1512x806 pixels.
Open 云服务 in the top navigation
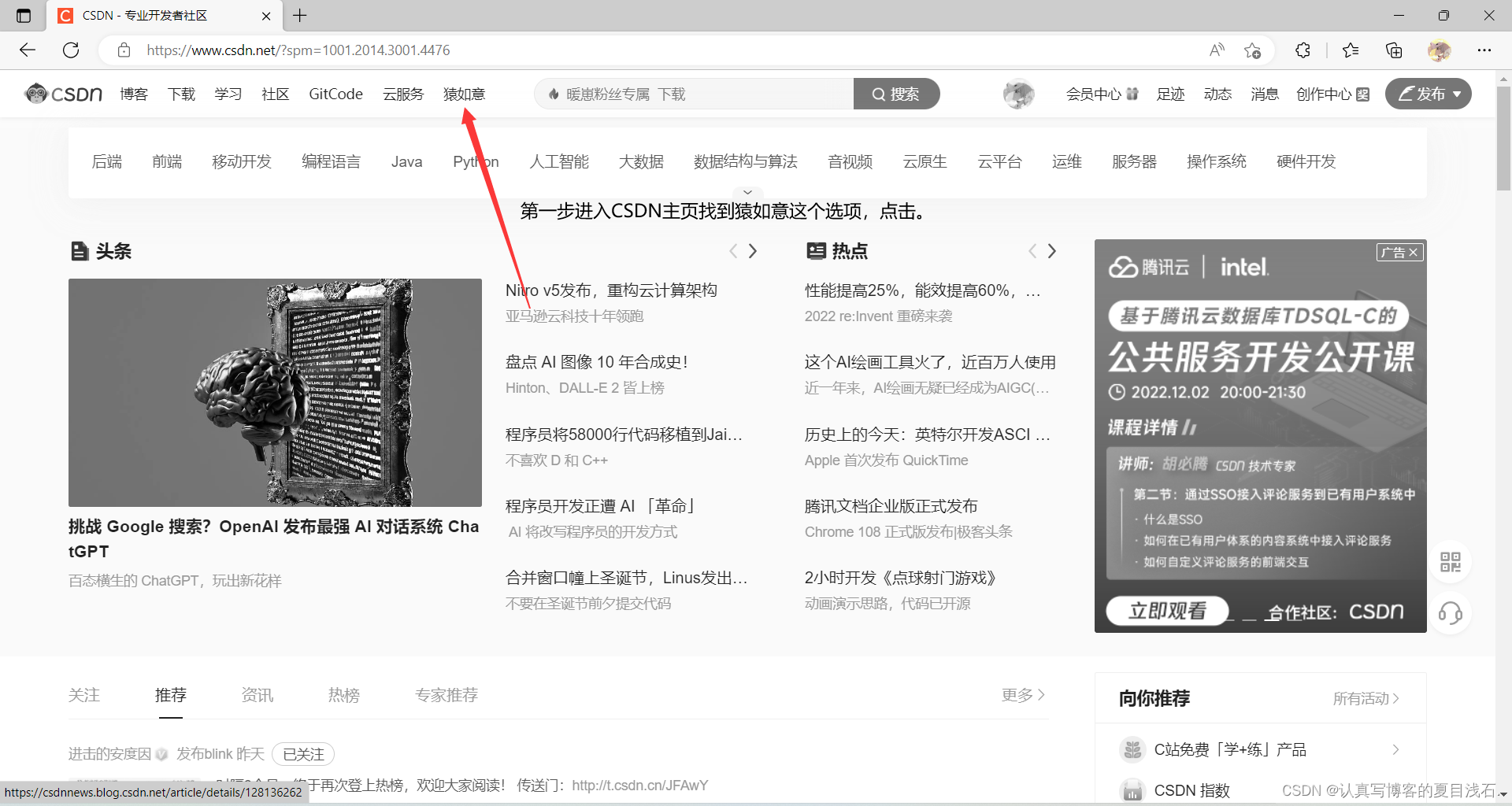pyautogui.click(x=403, y=94)
